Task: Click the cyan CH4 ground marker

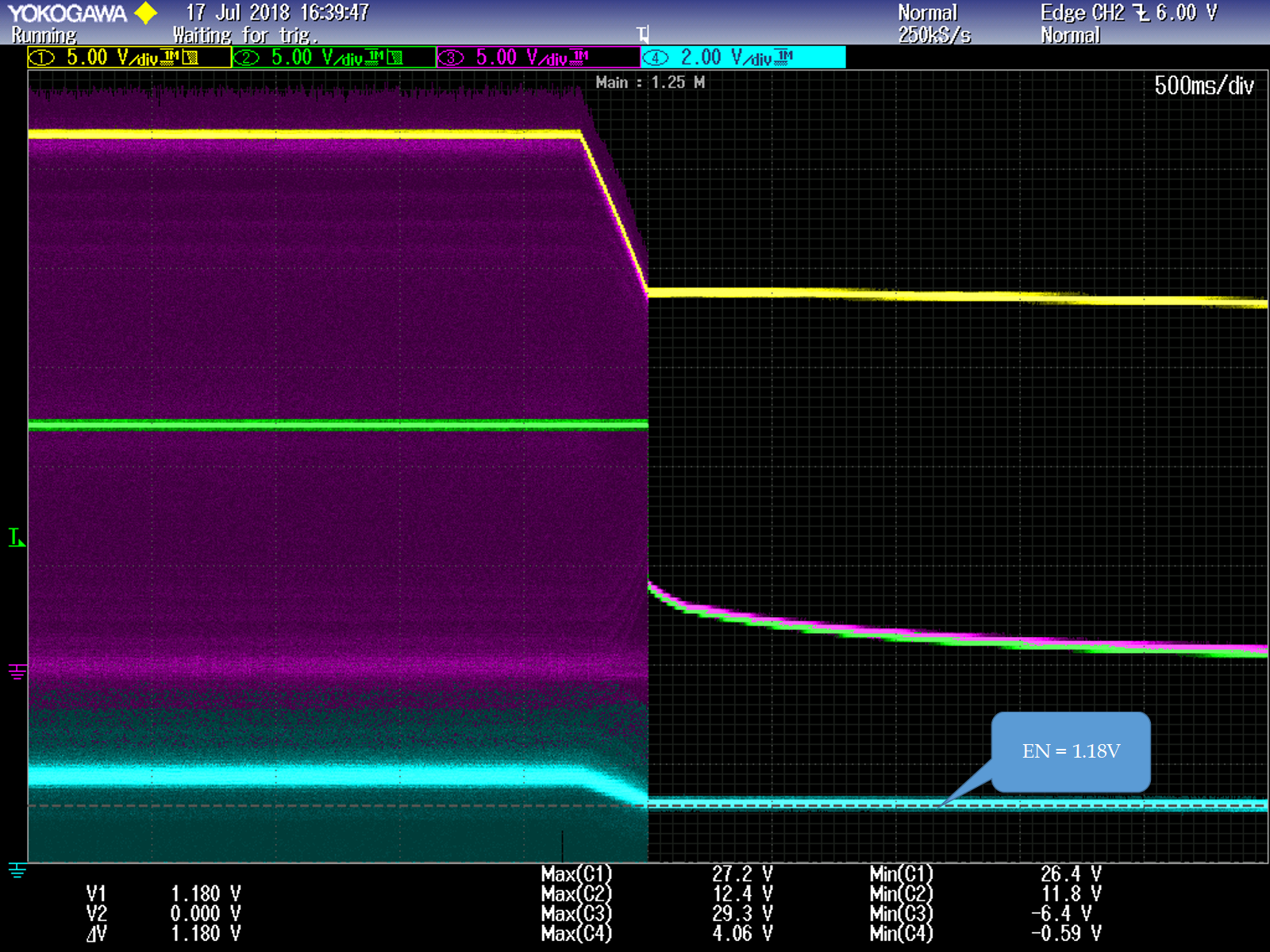Action: [17, 870]
